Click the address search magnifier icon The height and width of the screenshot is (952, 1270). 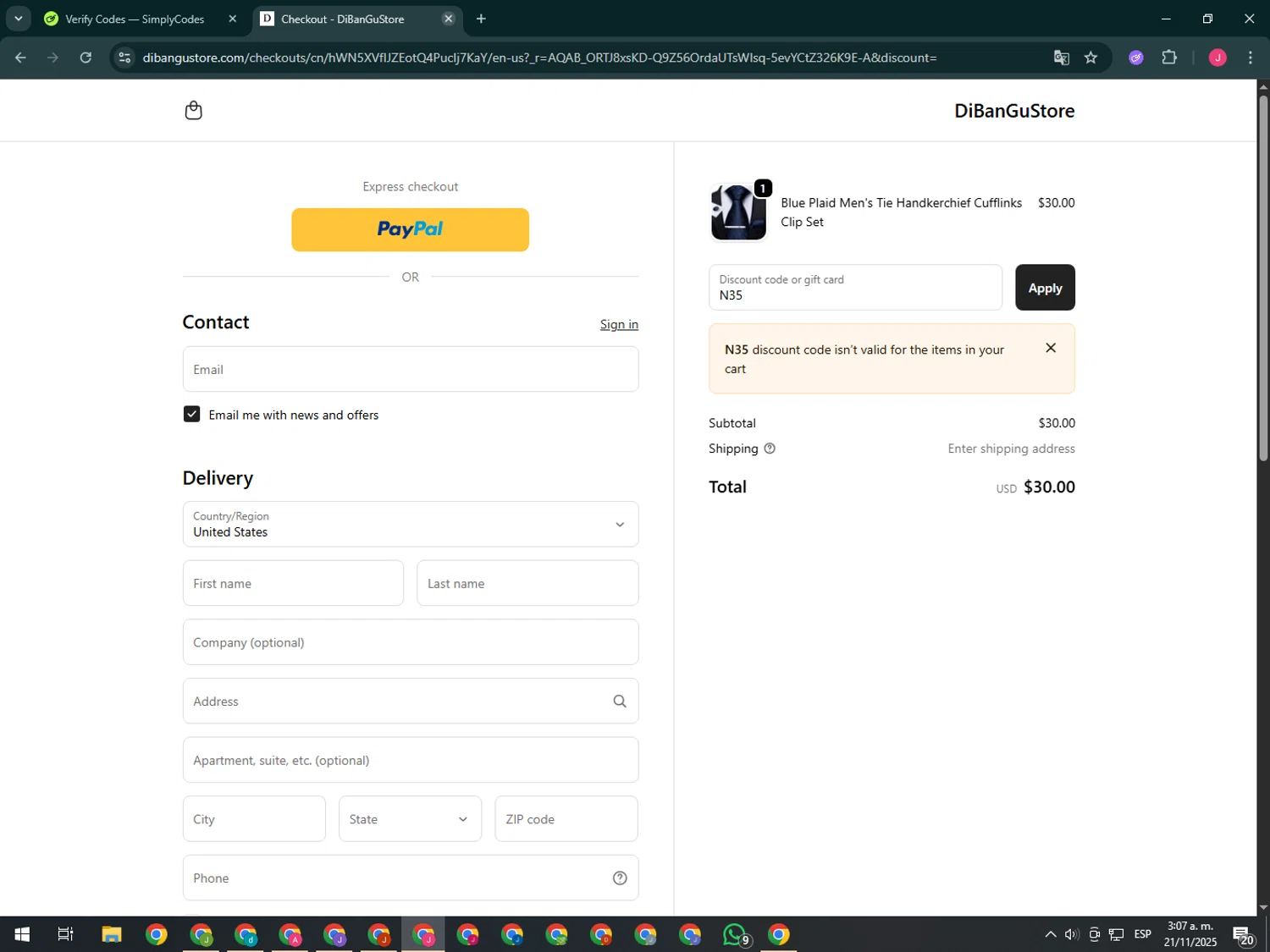(x=620, y=701)
